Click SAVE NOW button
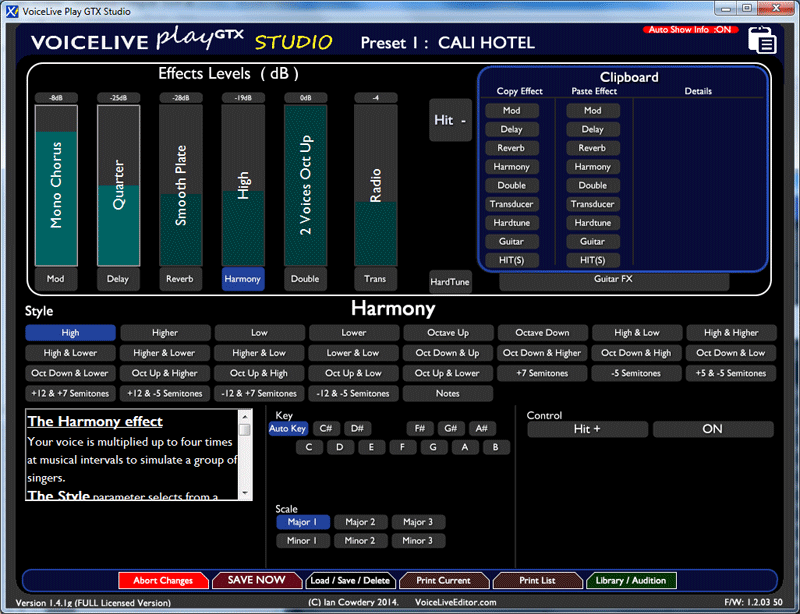The height and width of the screenshot is (614, 800). coord(256,580)
